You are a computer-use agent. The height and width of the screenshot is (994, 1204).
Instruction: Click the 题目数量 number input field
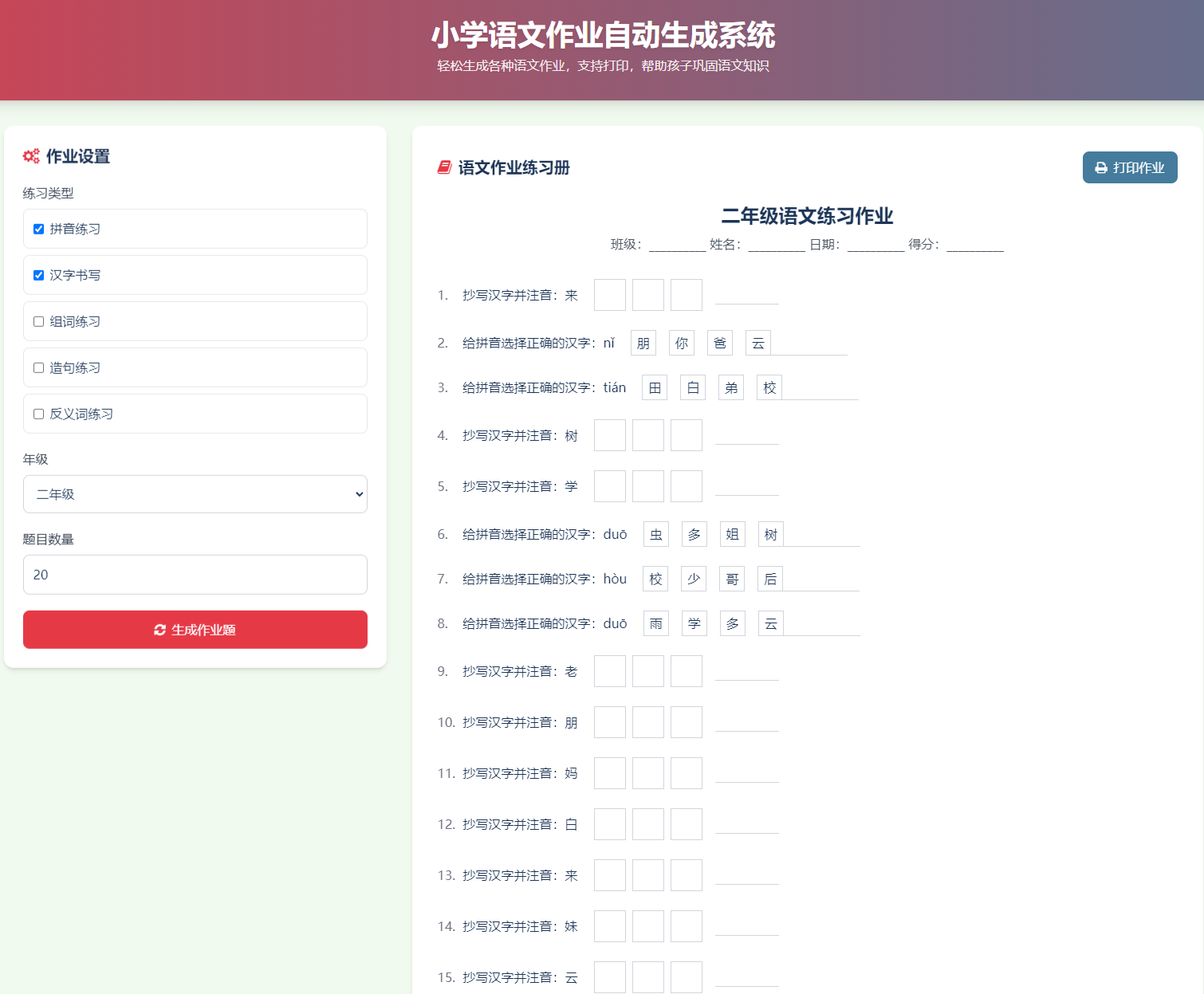(x=195, y=574)
